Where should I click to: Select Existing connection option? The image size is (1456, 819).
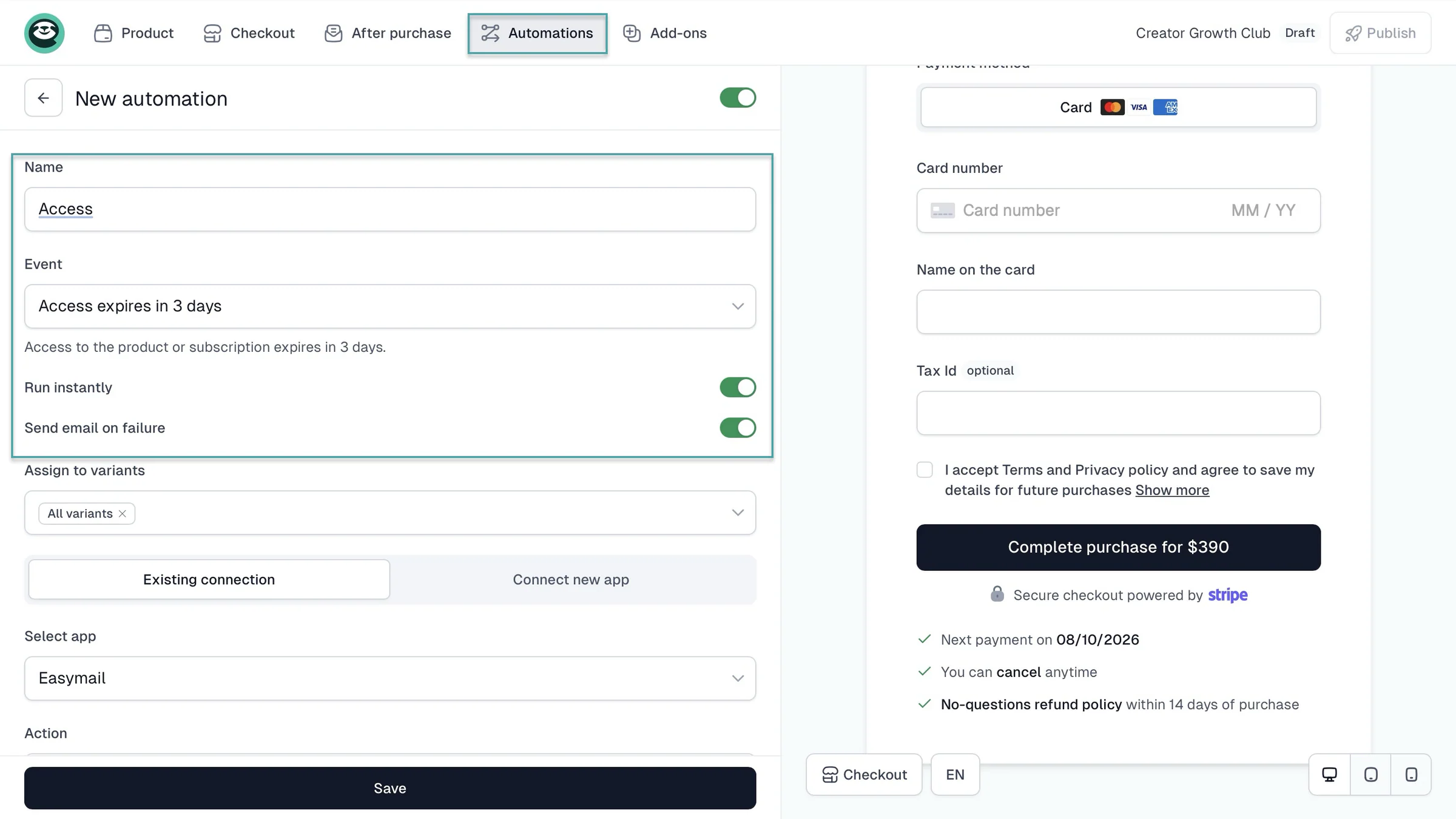point(209,579)
